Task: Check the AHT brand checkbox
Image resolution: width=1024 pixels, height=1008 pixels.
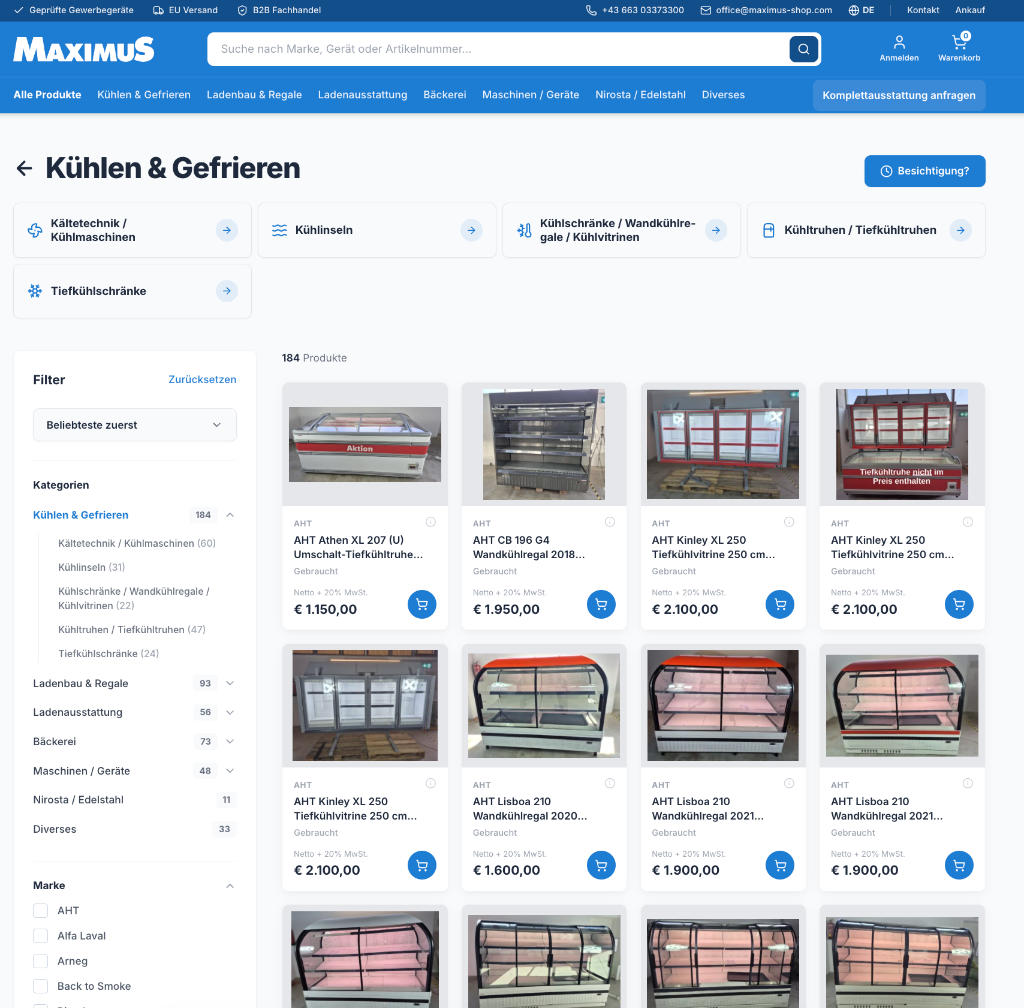Action: tap(40, 910)
